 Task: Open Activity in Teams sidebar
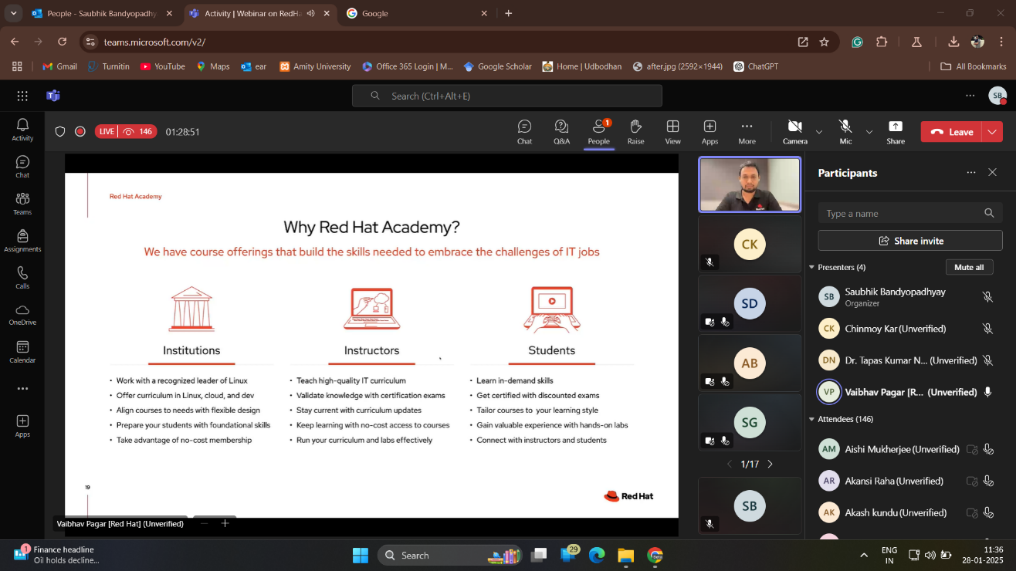point(23,130)
